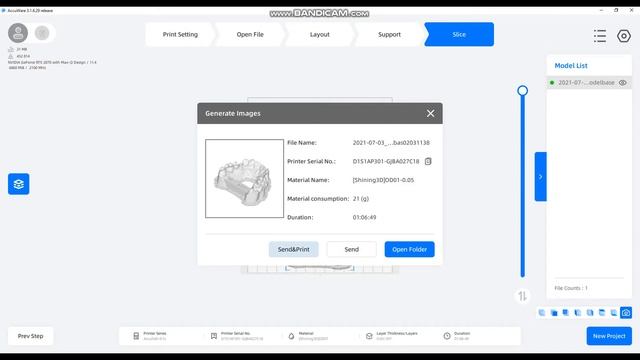Select the Slice step tab

459,34
